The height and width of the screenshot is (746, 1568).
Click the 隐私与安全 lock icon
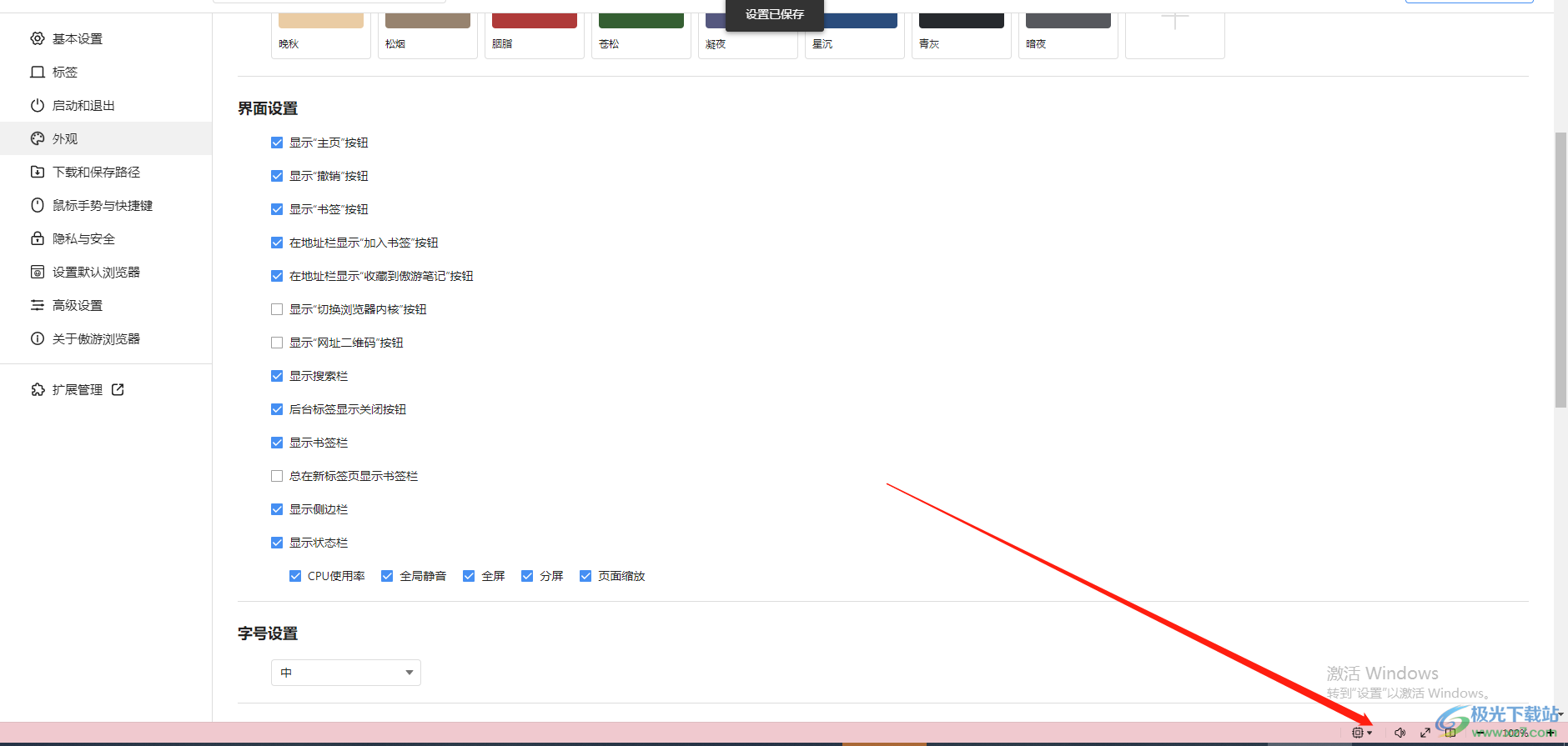[x=38, y=238]
